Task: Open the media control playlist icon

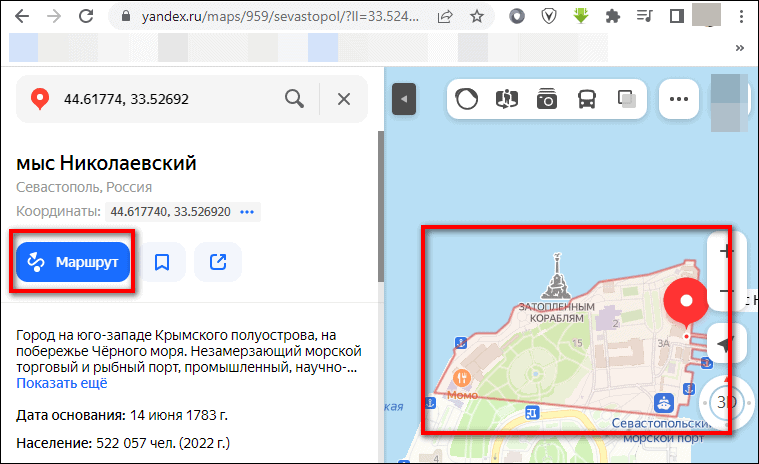Action: [x=644, y=16]
